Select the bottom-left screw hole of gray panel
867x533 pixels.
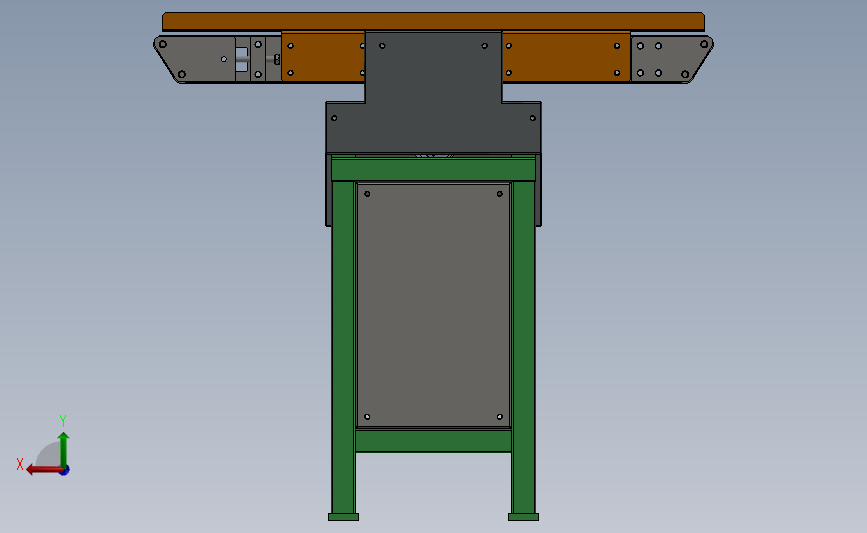(x=367, y=417)
